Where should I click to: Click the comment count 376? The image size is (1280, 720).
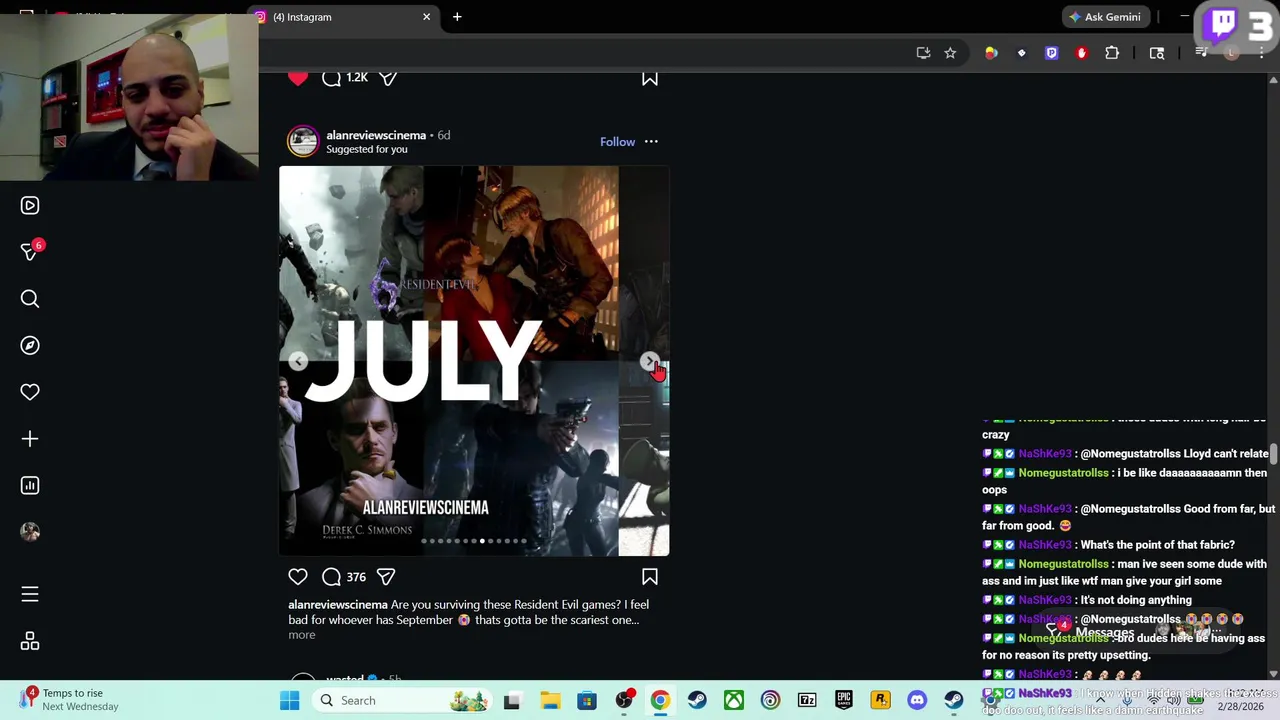[x=356, y=577]
